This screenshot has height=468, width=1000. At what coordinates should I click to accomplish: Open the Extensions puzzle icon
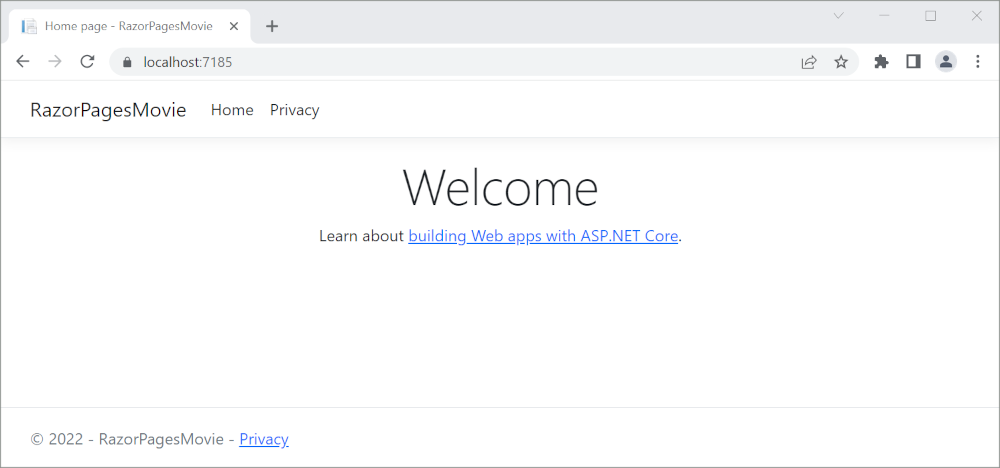[x=881, y=62]
